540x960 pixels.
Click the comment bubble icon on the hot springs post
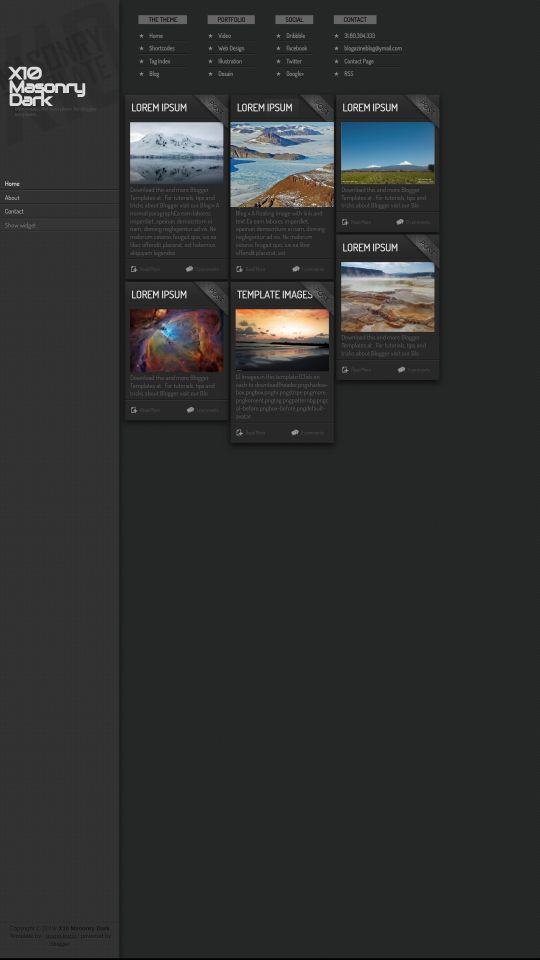[401, 369]
